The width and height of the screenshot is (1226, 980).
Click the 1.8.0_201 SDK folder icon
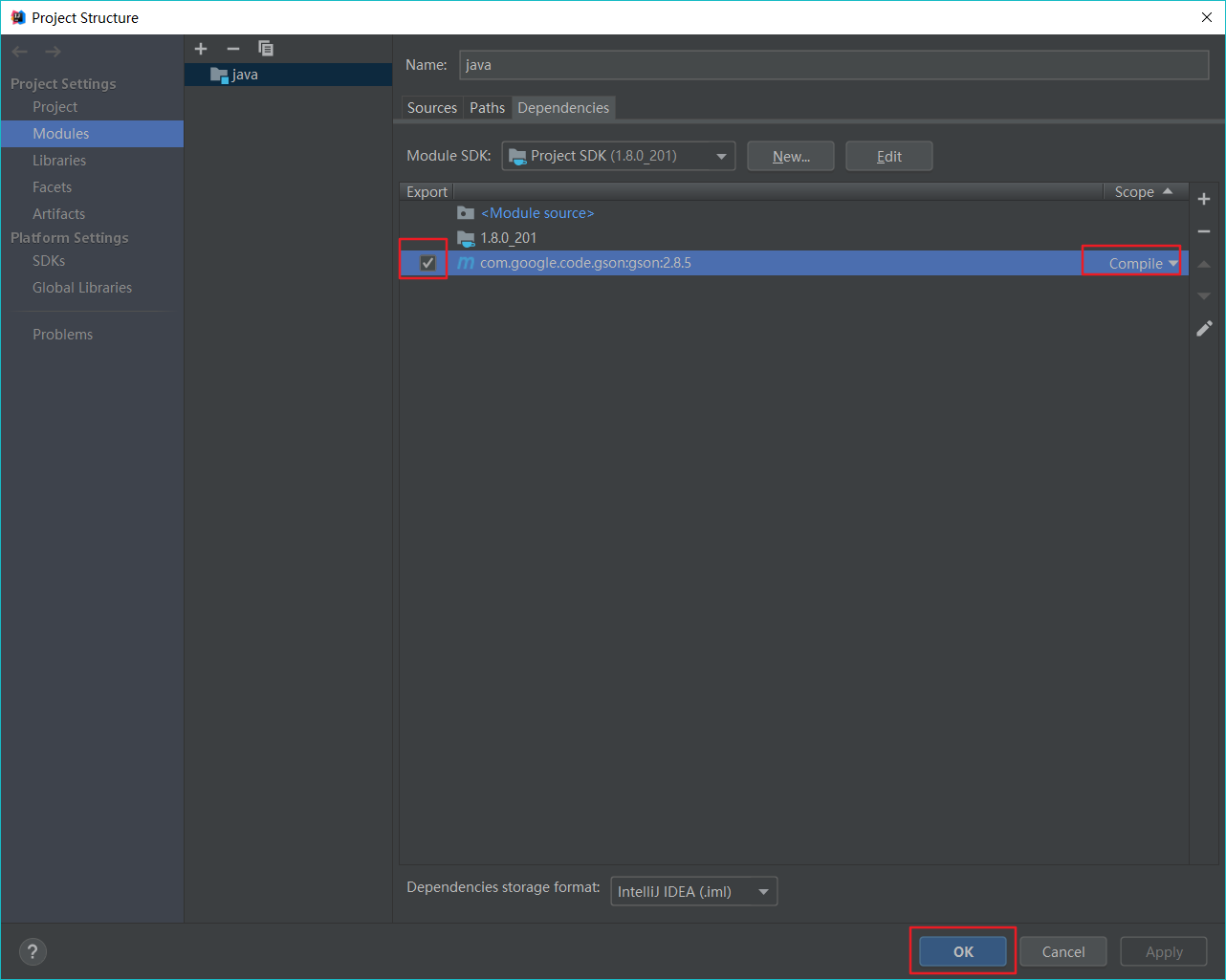[x=466, y=238]
